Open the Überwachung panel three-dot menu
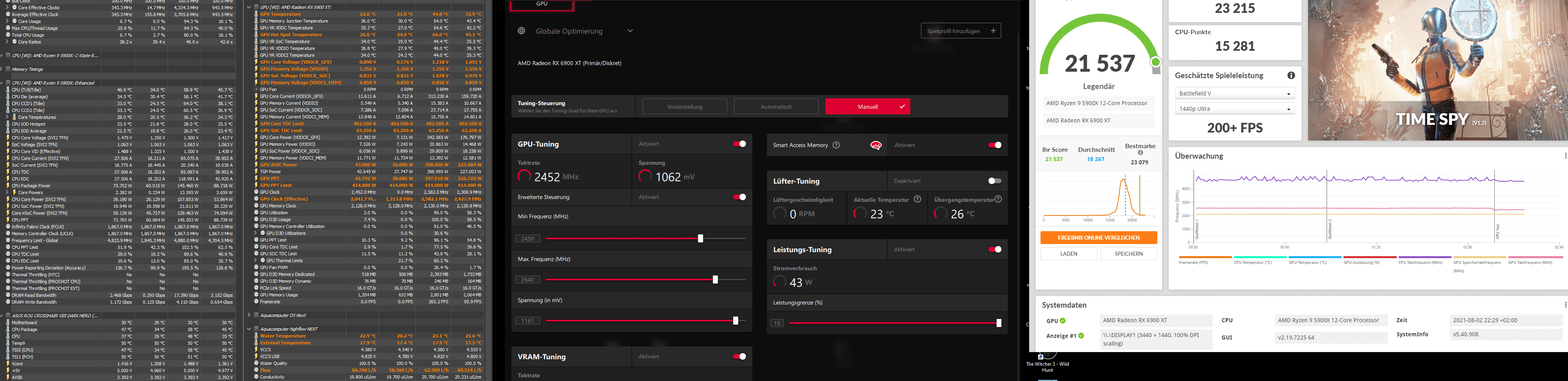 coord(1565,156)
